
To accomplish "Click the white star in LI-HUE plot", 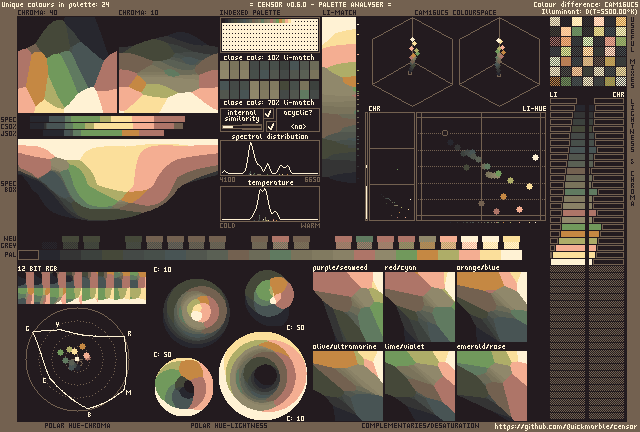I will 536,158.
